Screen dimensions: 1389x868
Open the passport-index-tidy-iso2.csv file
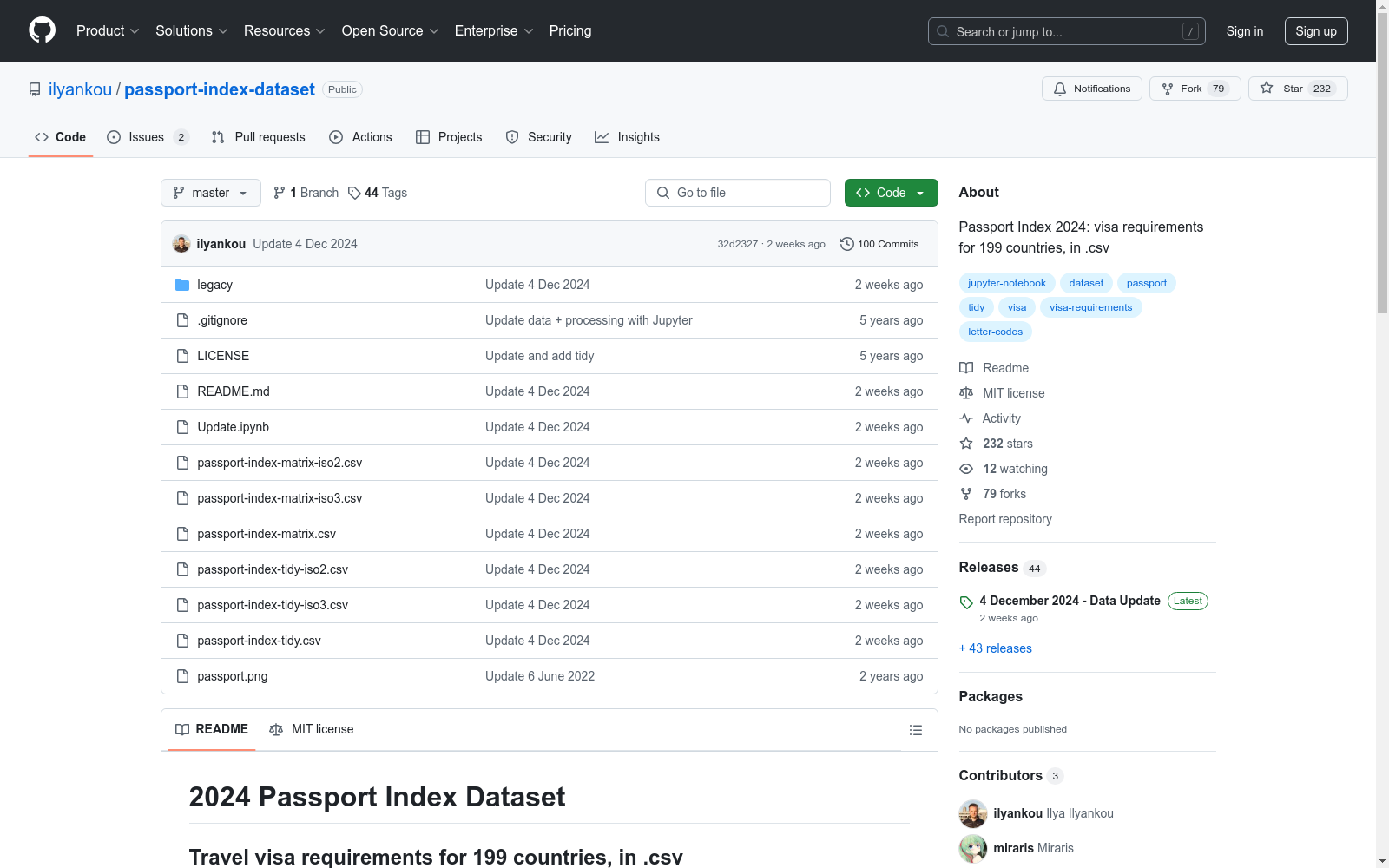coord(273,569)
